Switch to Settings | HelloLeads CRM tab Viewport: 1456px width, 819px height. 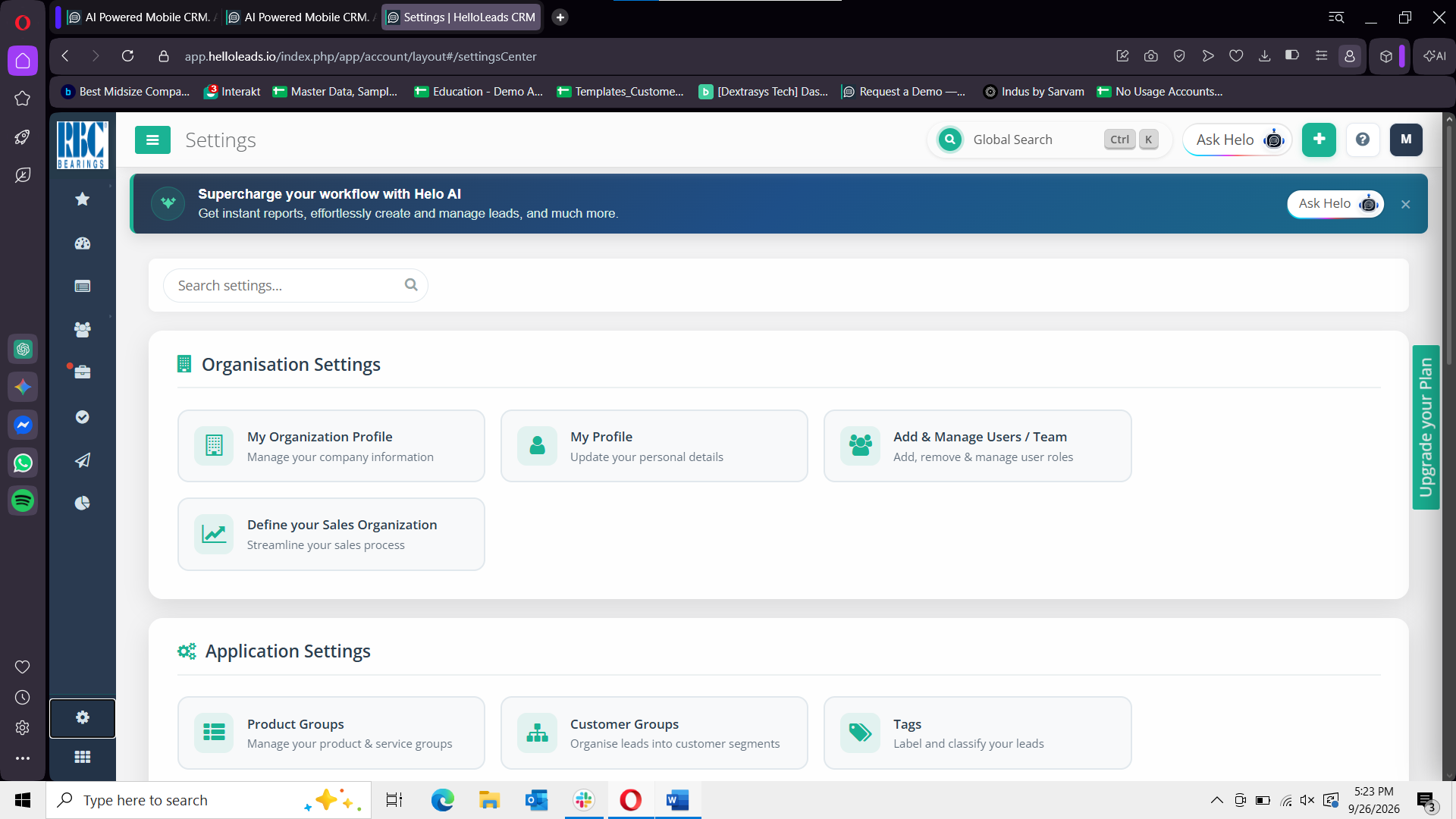coord(461,17)
